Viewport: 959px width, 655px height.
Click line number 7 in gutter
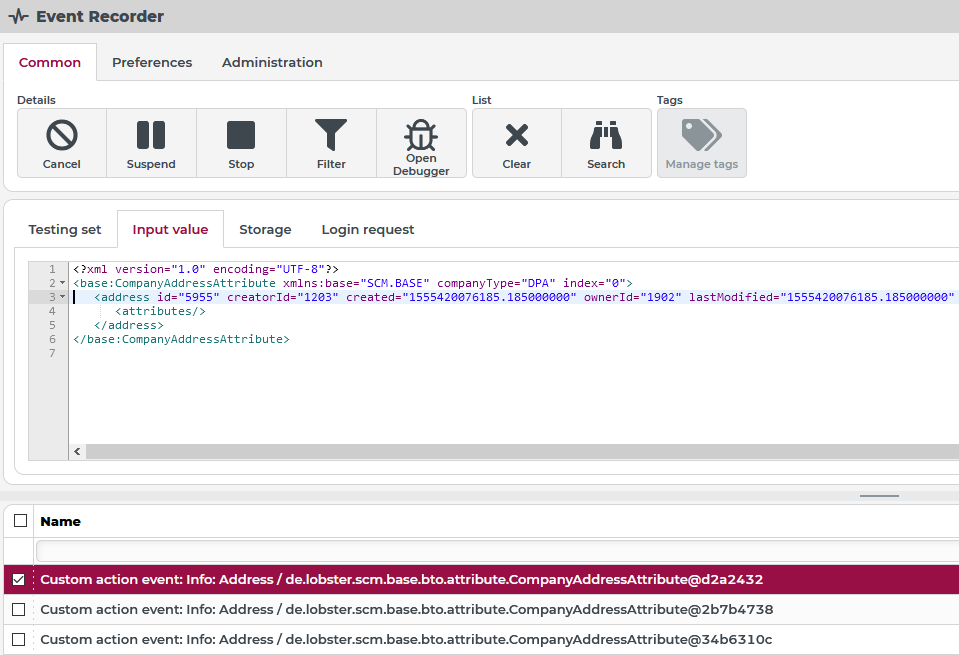tap(52, 353)
